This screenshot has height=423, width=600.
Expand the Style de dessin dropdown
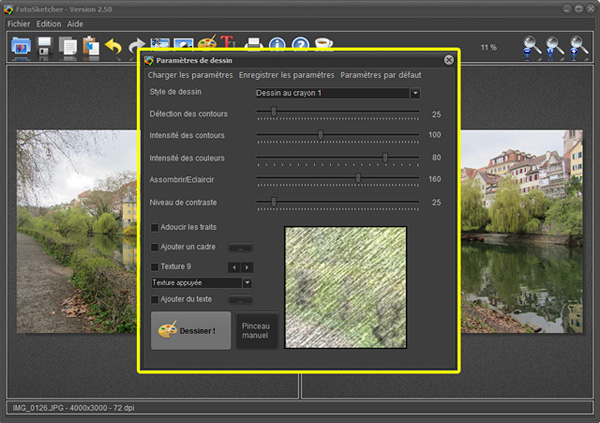(x=415, y=93)
